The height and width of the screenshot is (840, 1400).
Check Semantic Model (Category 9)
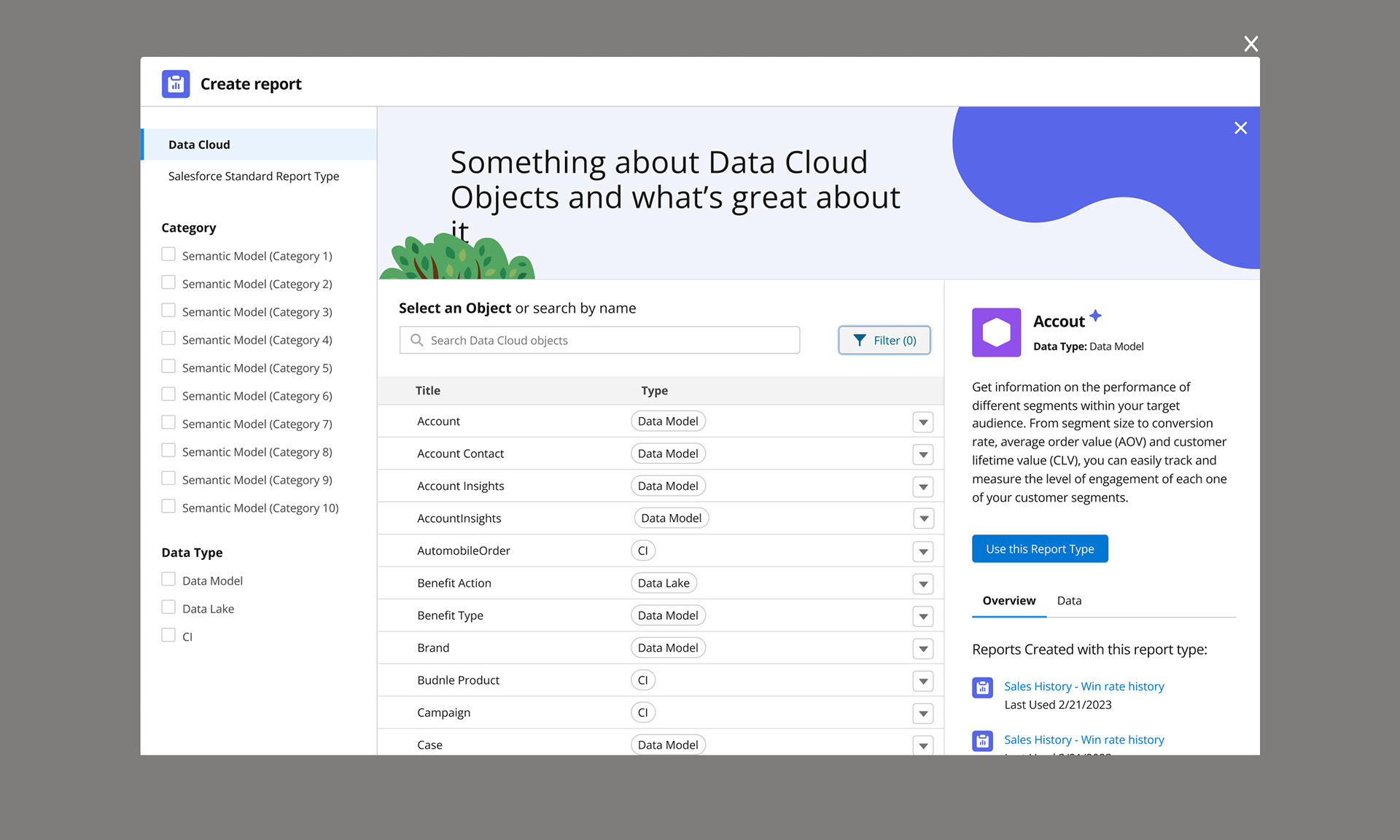pos(168,478)
